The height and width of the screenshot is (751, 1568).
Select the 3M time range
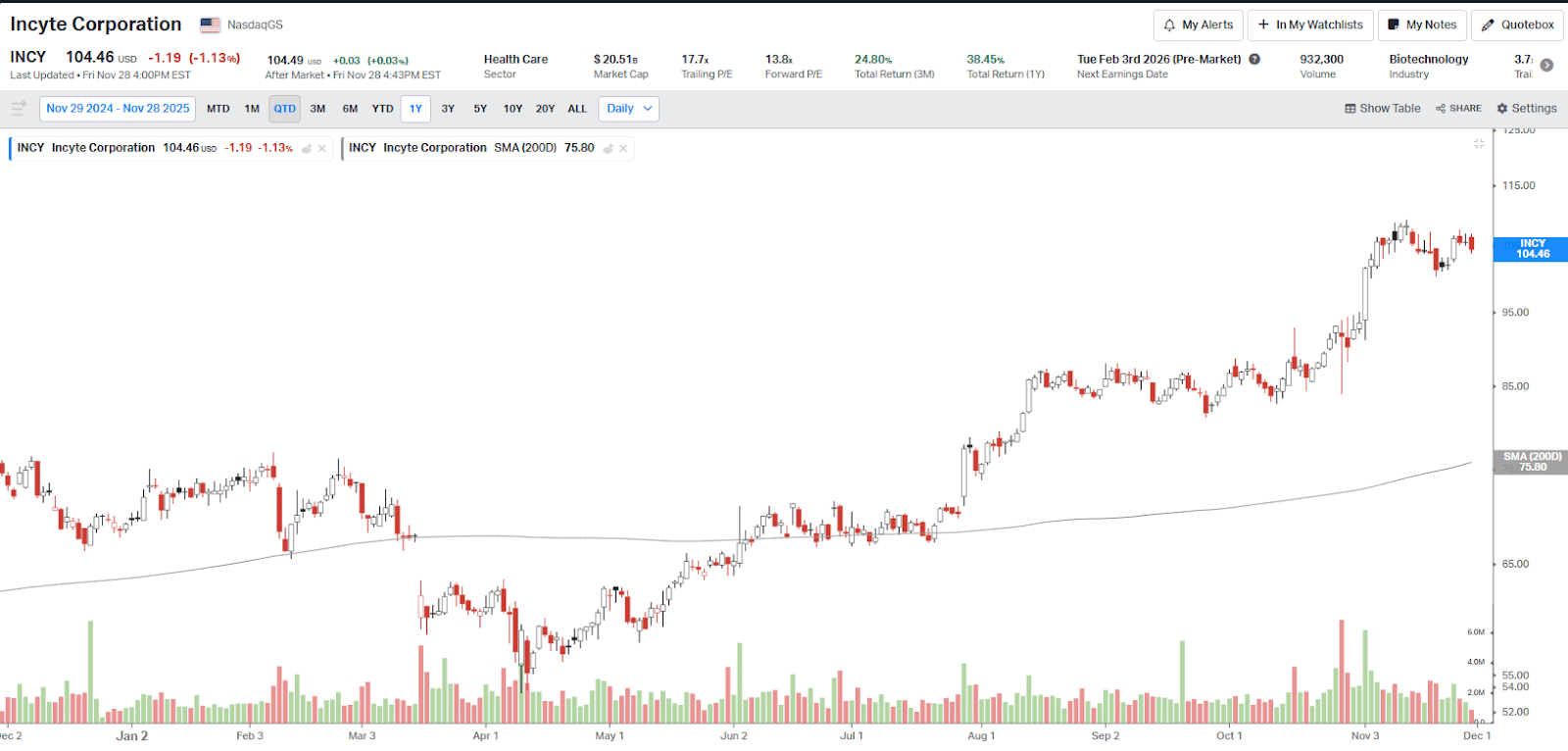coord(318,109)
